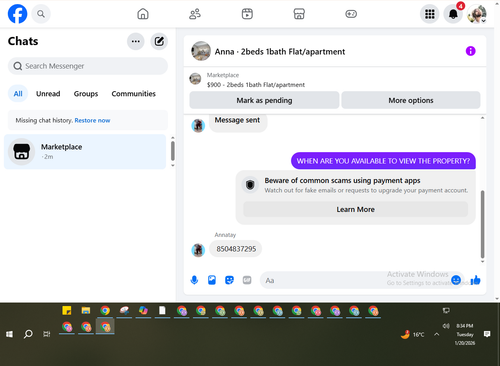
Task: Record voice clip with microphone icon
Action: point(194,280)
